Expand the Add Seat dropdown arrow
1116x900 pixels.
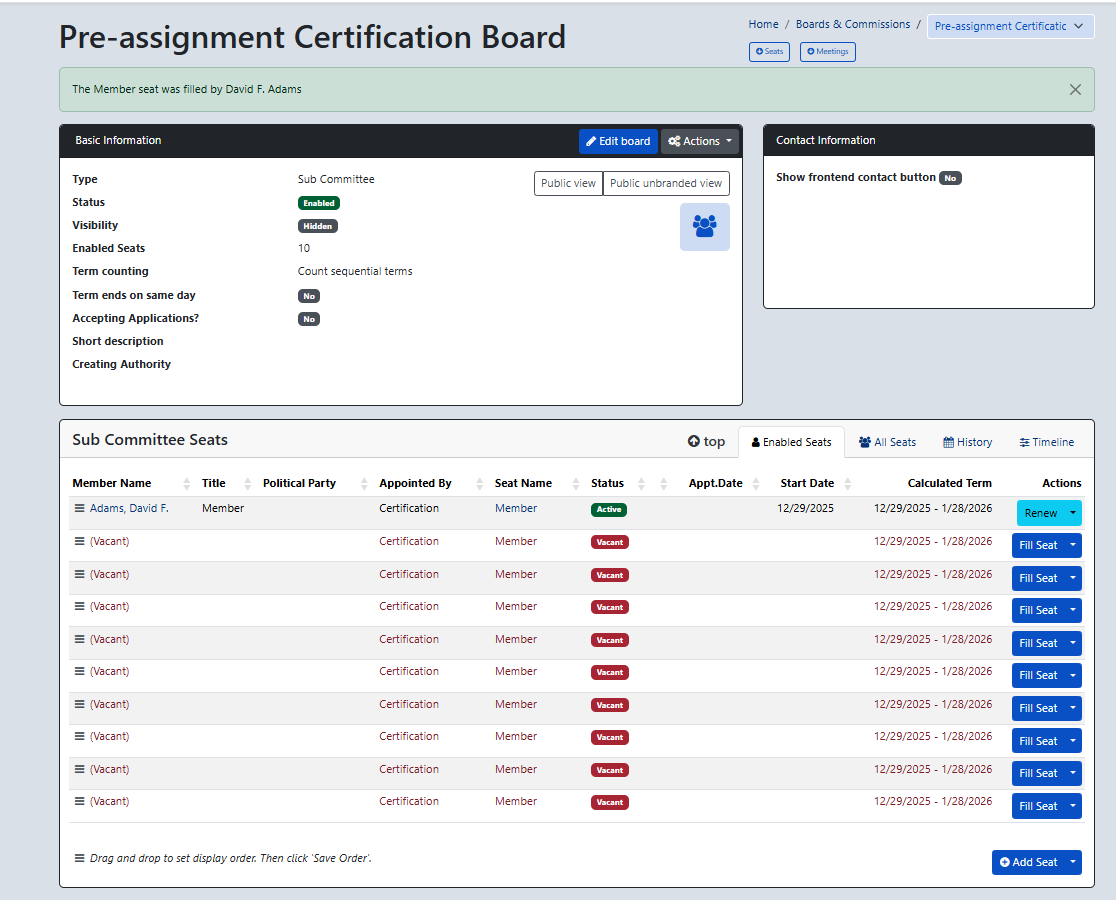(1073, 862)
